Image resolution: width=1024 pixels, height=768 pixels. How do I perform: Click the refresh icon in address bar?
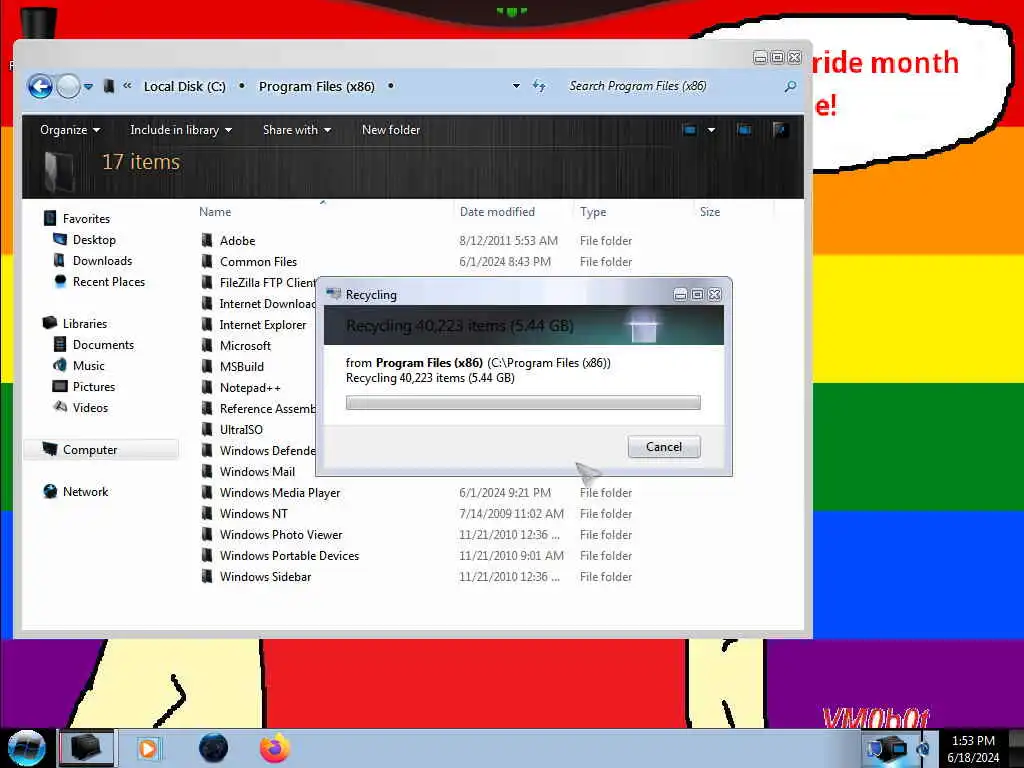tap(539, 86)
